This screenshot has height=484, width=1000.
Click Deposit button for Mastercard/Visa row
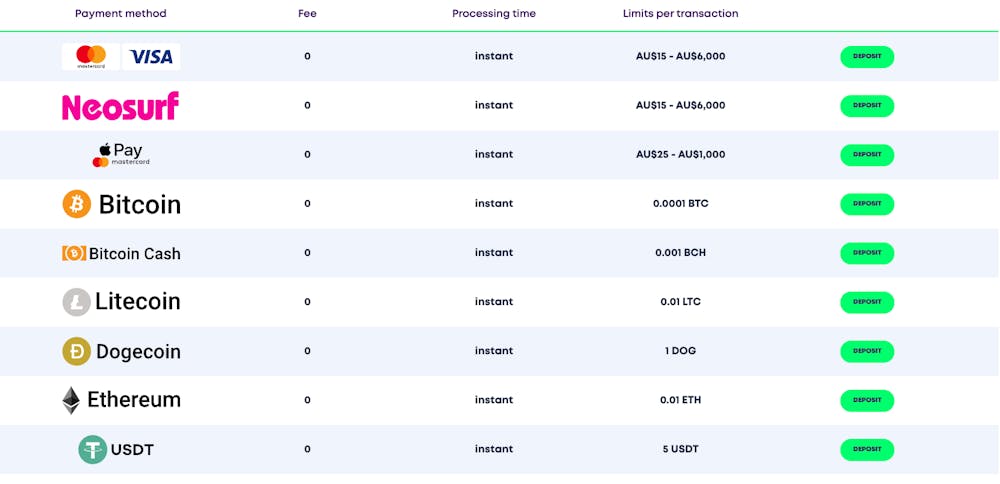pyautogui.click(x=867, y=57)
